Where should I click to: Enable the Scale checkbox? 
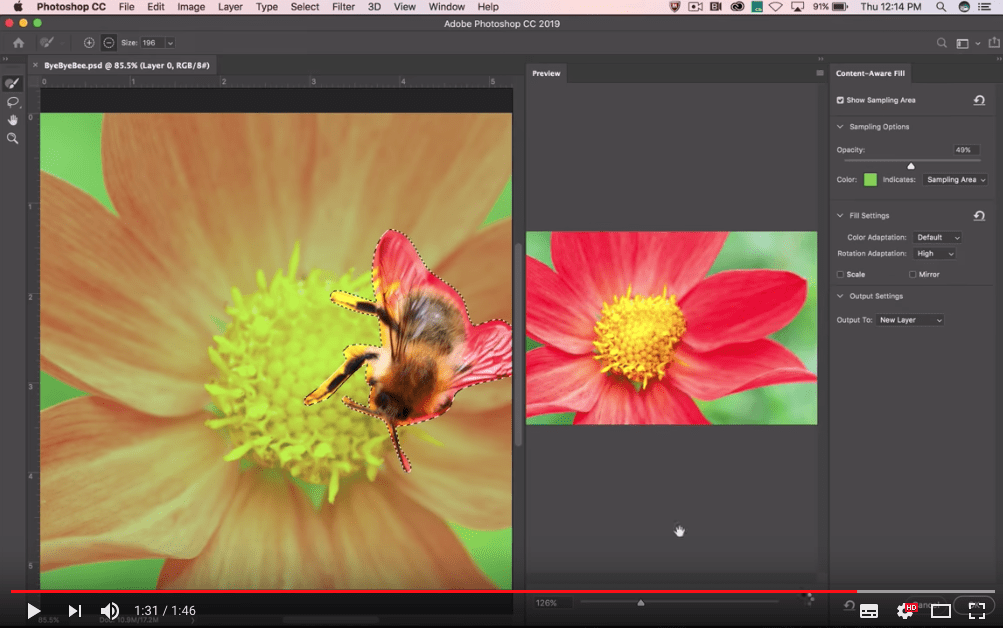[x=840, y=274]
